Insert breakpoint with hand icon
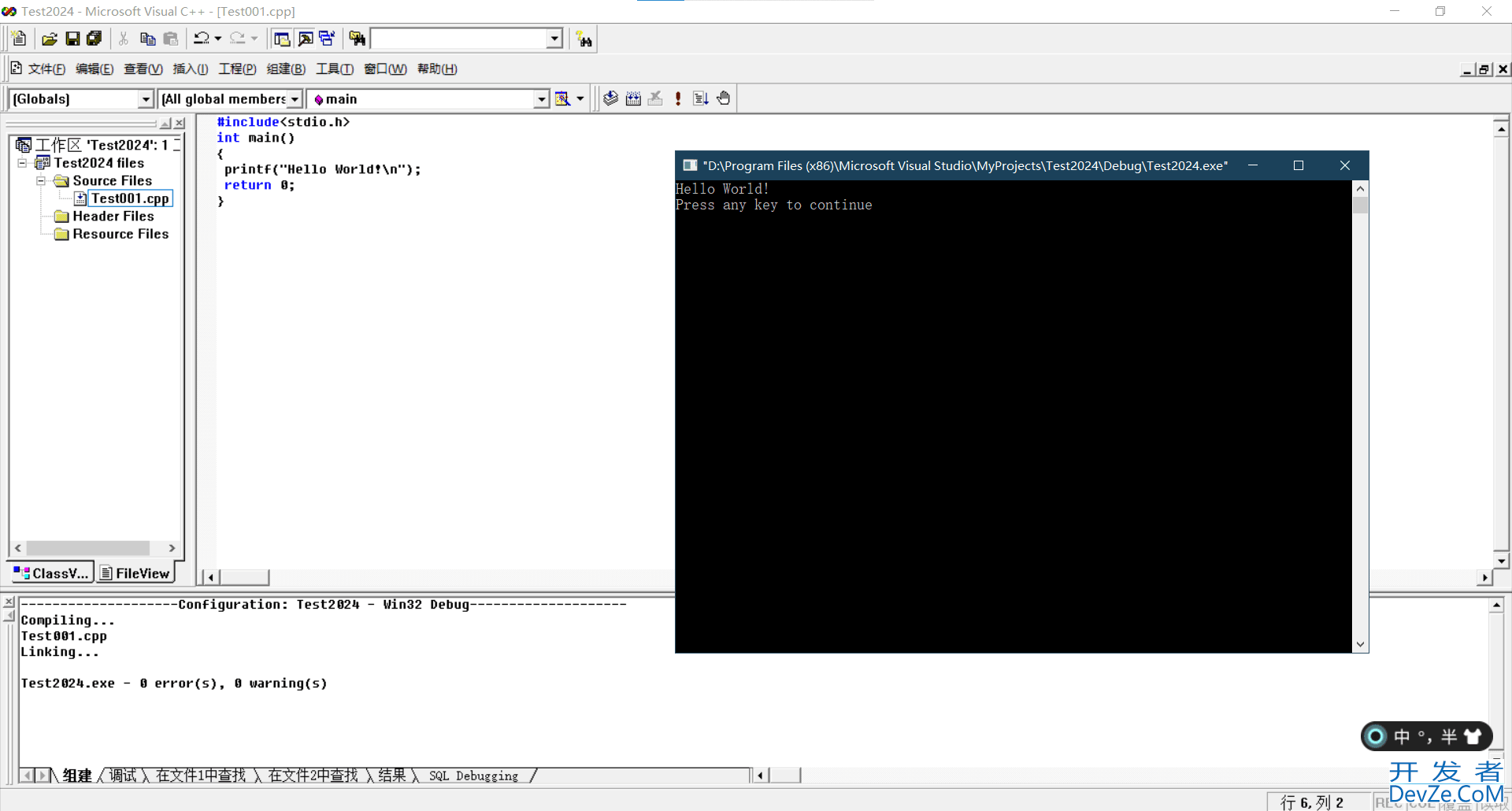The width and height of the screenshot is (1512, 811). pyautogui.click(x=723, y=98)
